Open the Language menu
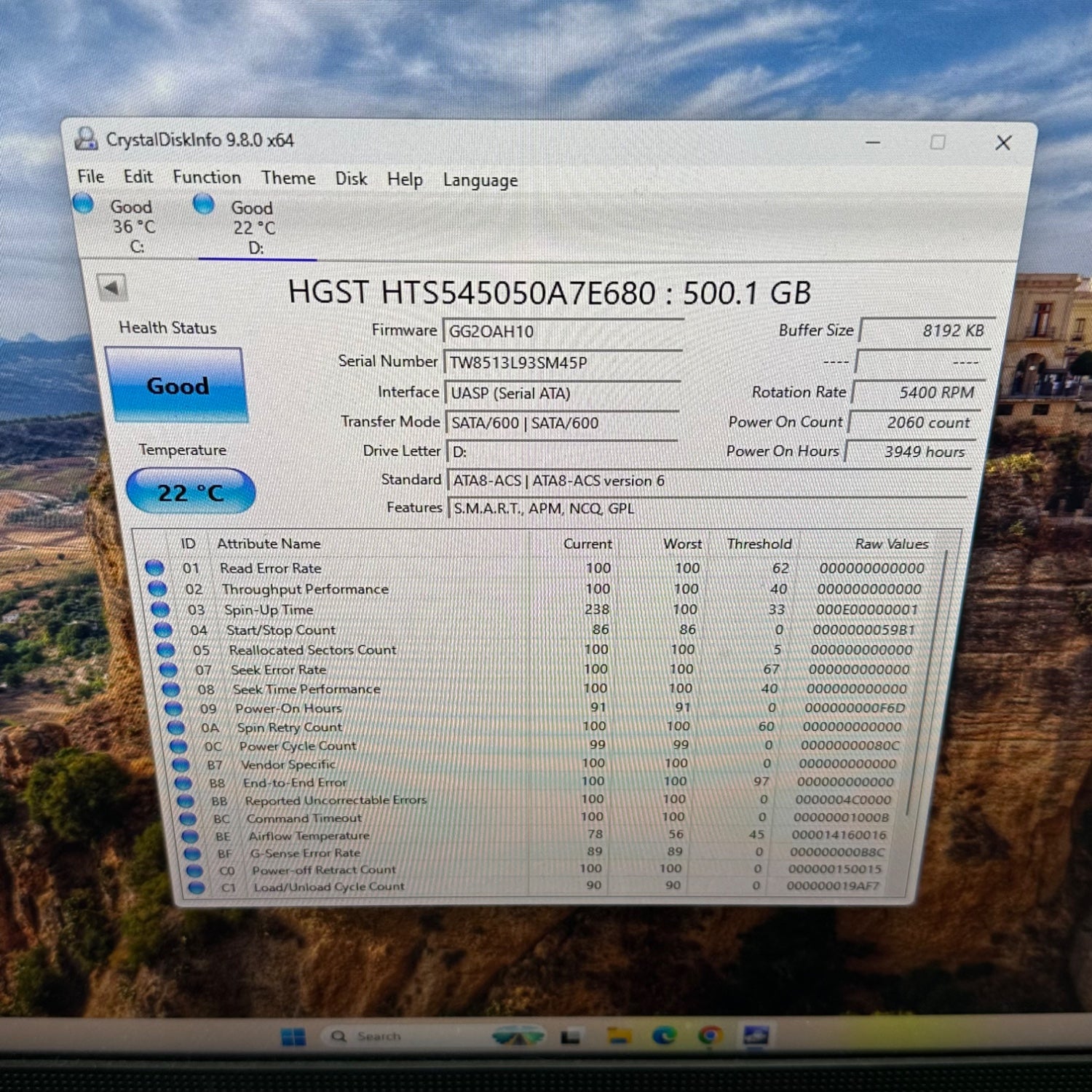Image resolution: width=1092 pixels, height=1092 pixels. [480, 181]
